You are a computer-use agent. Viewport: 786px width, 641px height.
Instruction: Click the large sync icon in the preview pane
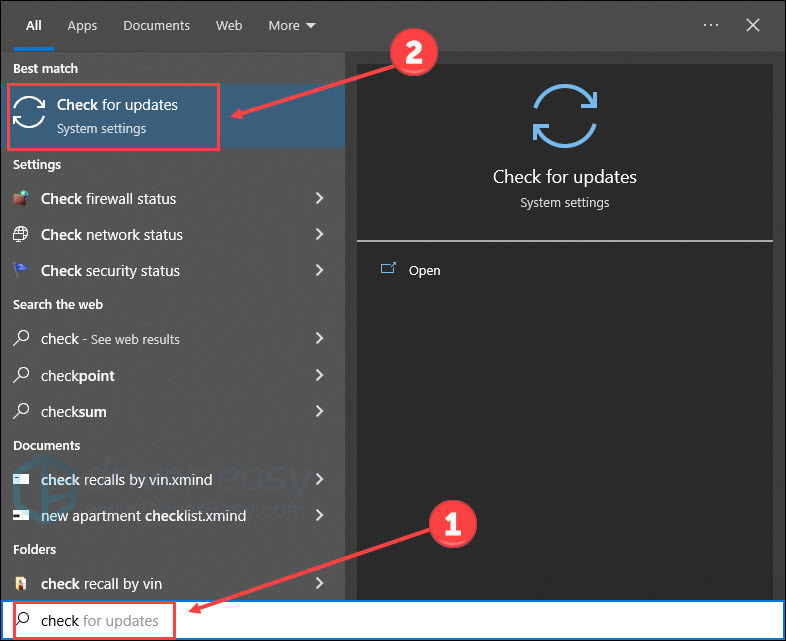565,118
